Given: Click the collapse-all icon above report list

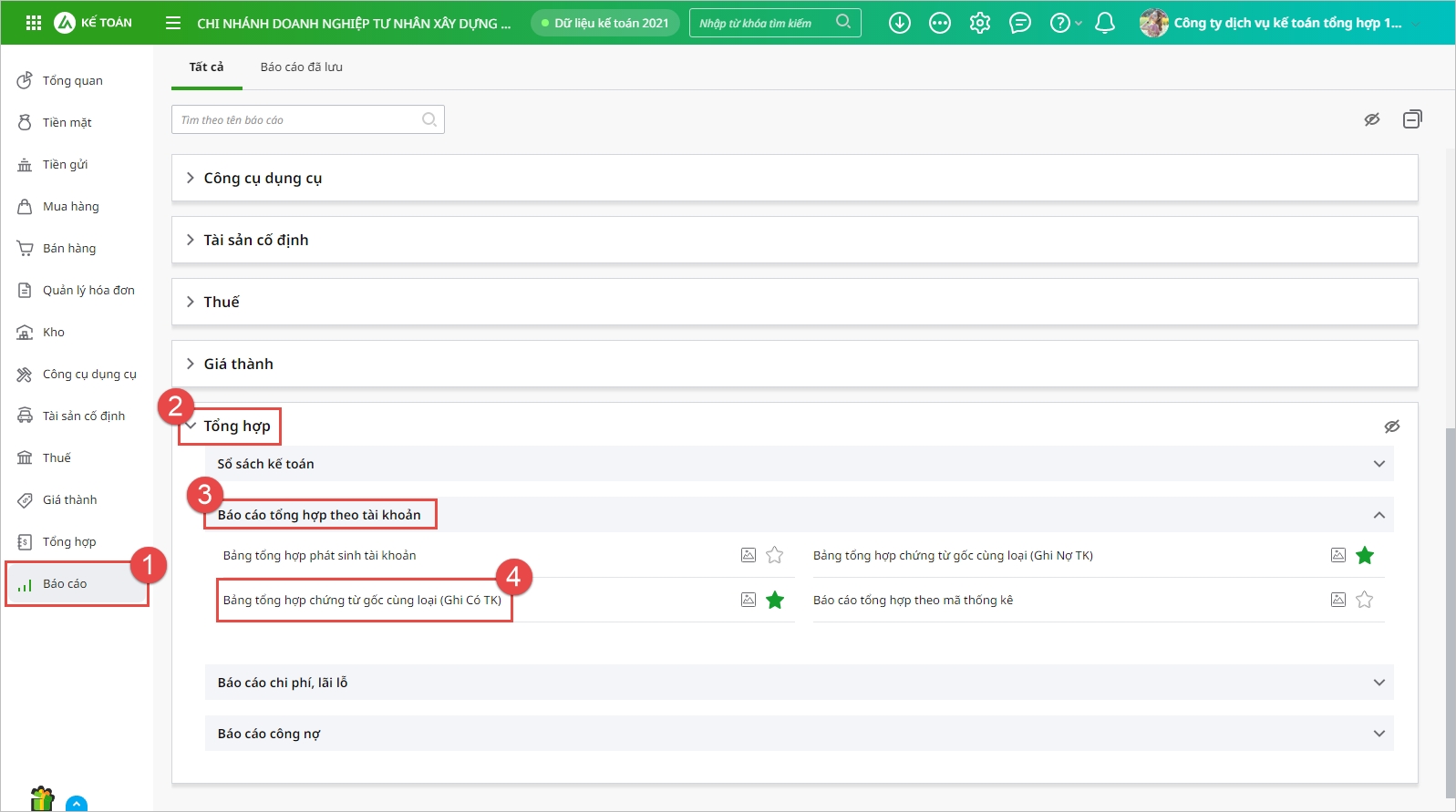Looking at the screenshot, I should (x=1411, y=119).
